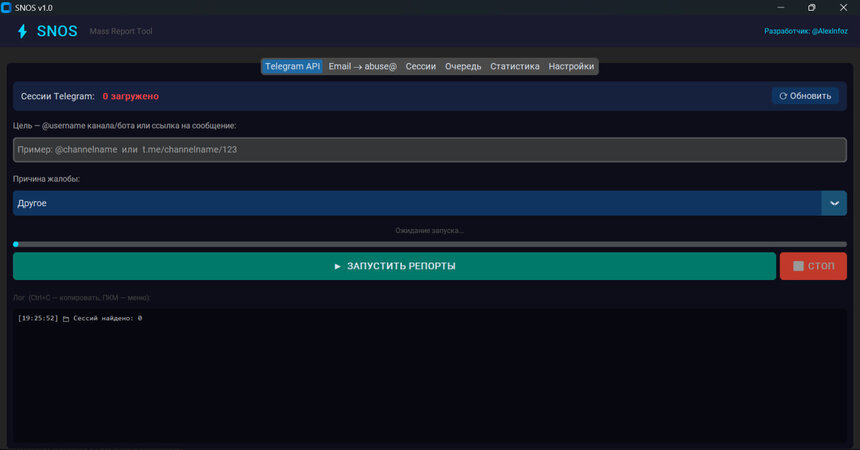The width and height of the screenshot is (860, 450).
Task: Open the Настройки tab
Action: tap(571, 66)
